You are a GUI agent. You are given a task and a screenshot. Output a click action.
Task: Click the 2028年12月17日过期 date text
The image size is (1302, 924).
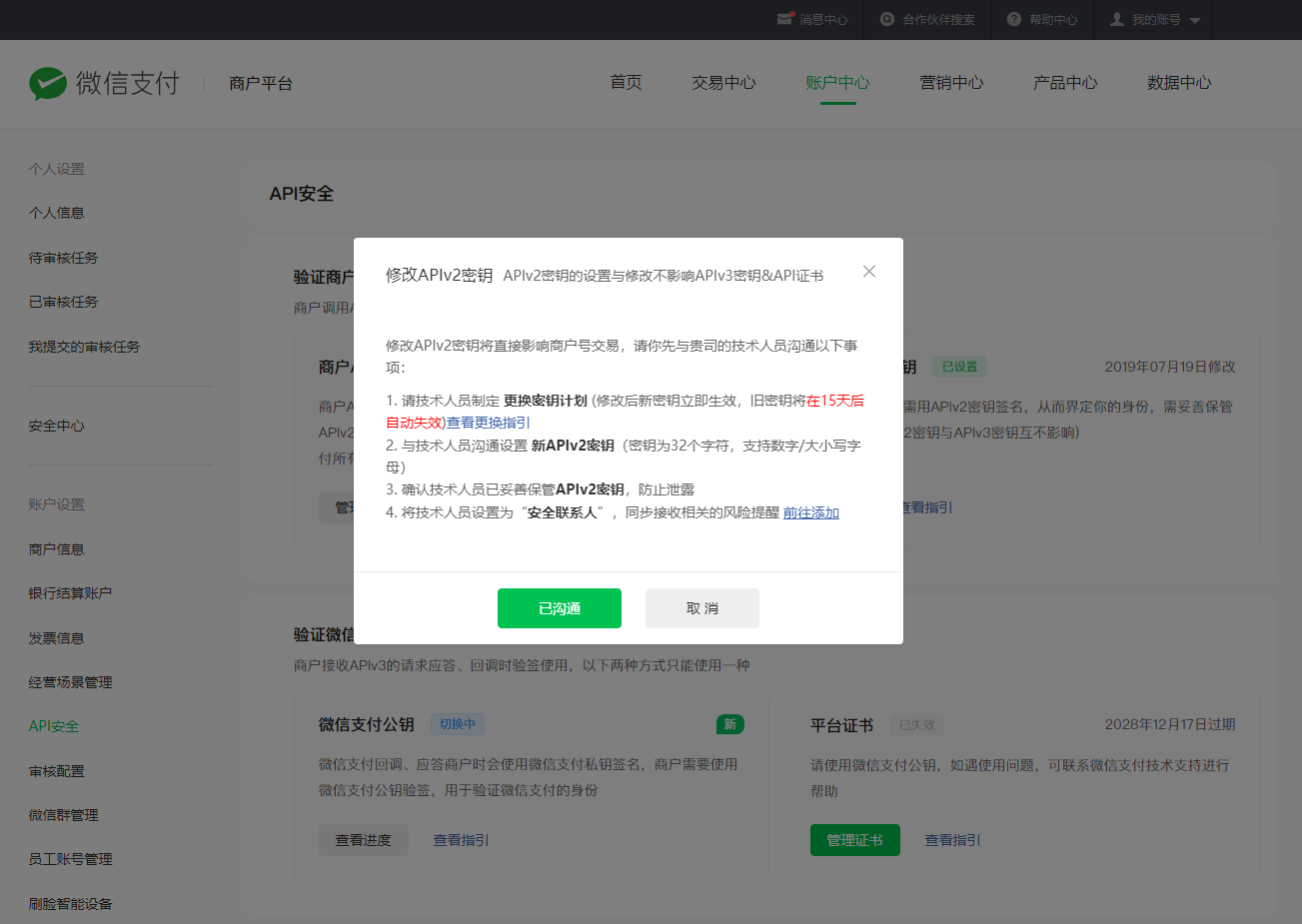coord(1170,724)
